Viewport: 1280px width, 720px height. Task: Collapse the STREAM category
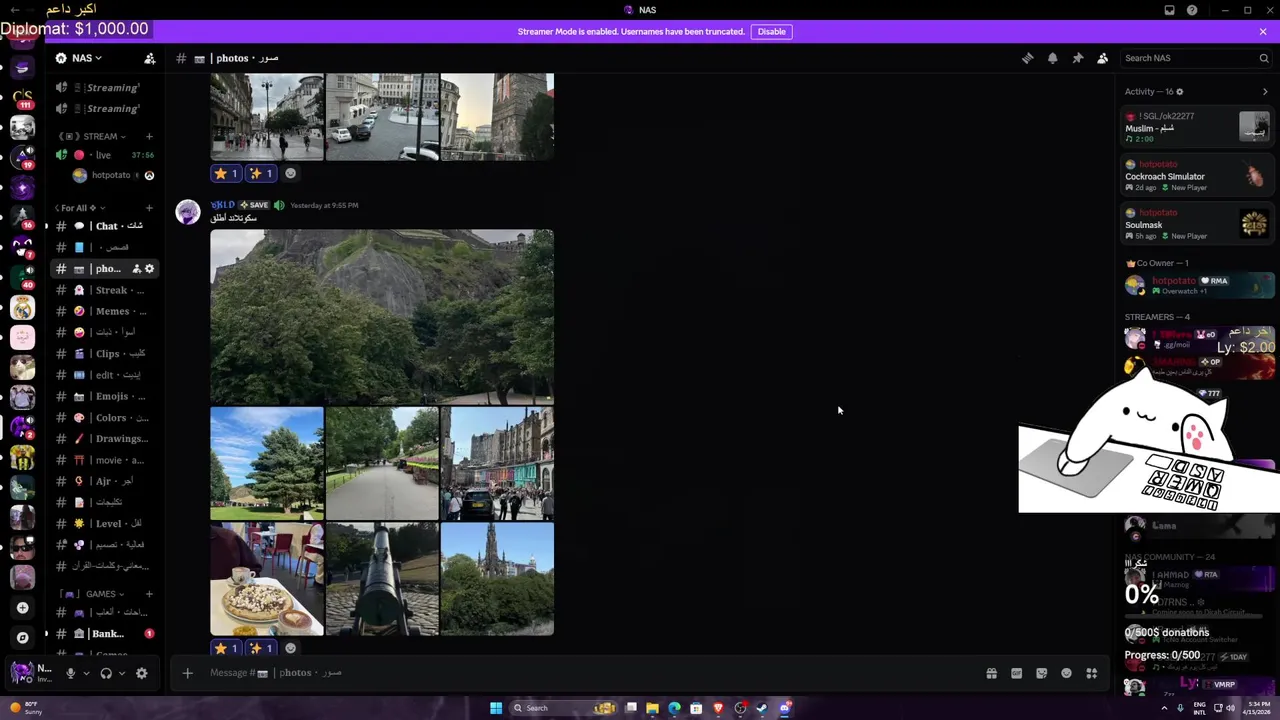pyautogui.click(x=92, y=136)
